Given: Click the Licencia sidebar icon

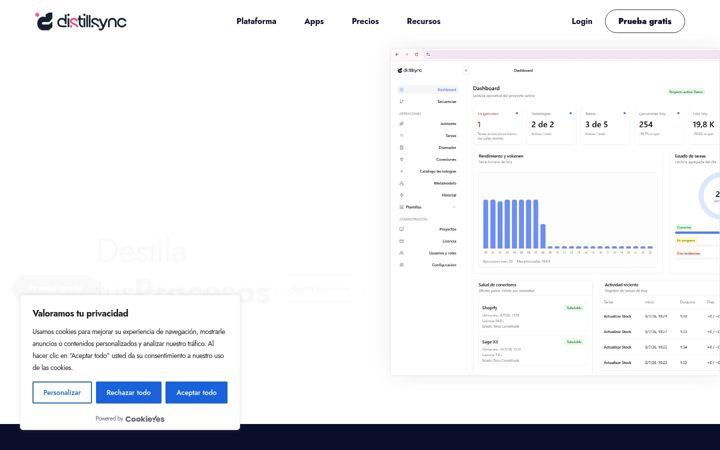Looking at the screenshot, I should coord(401,241).
